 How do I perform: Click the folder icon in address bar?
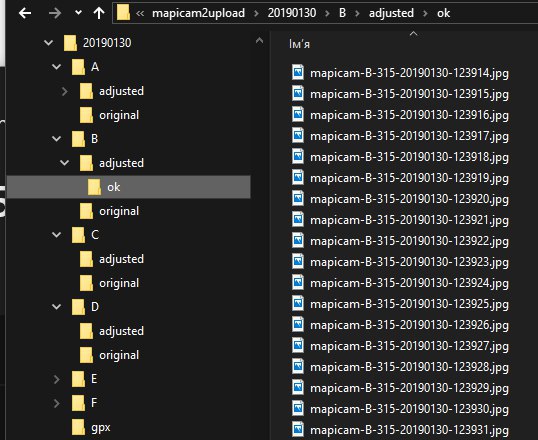[124, 13]
